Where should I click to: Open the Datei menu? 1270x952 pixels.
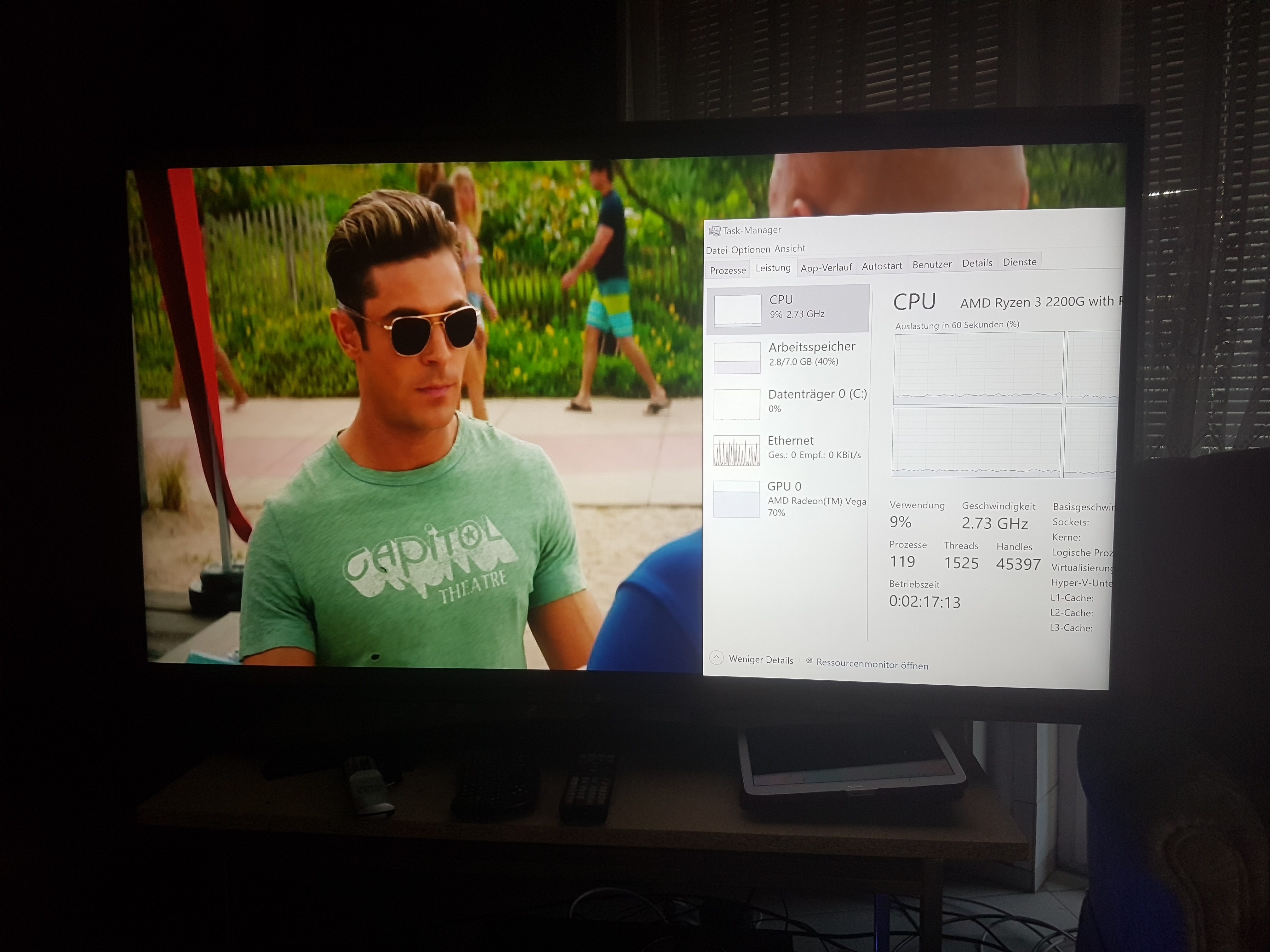click(x=716, y=250)
